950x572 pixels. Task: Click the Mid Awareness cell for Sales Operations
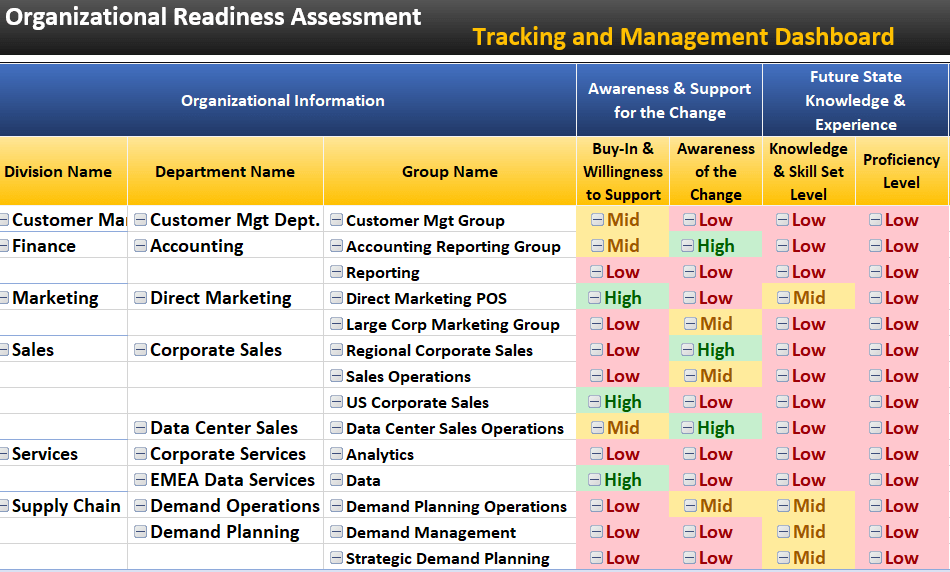coord(716,376)
